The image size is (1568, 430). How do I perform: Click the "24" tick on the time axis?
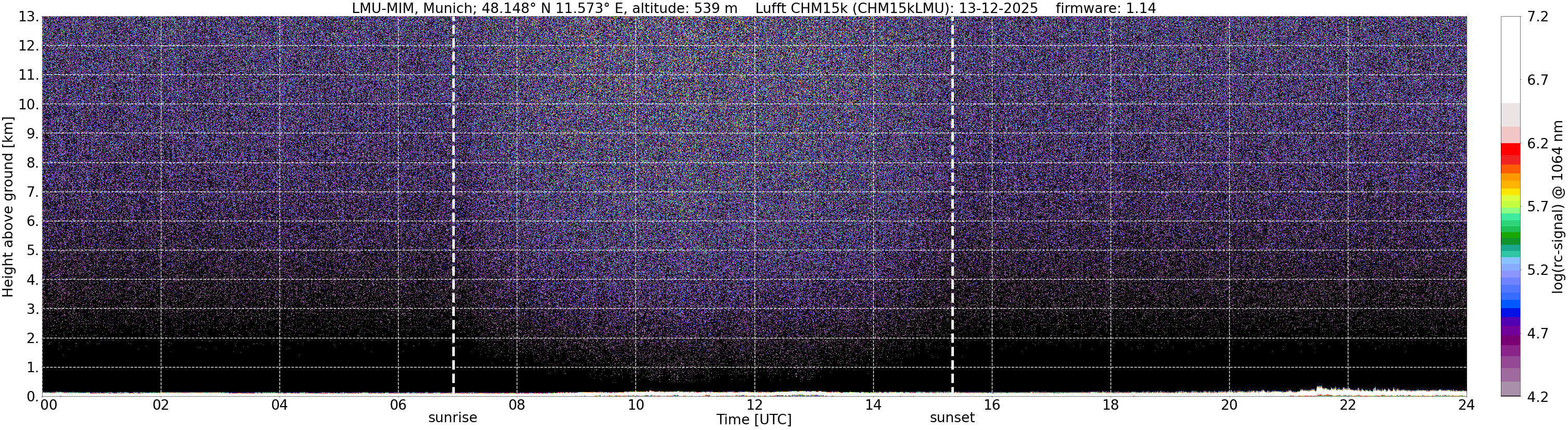[x=1467, y=405]
